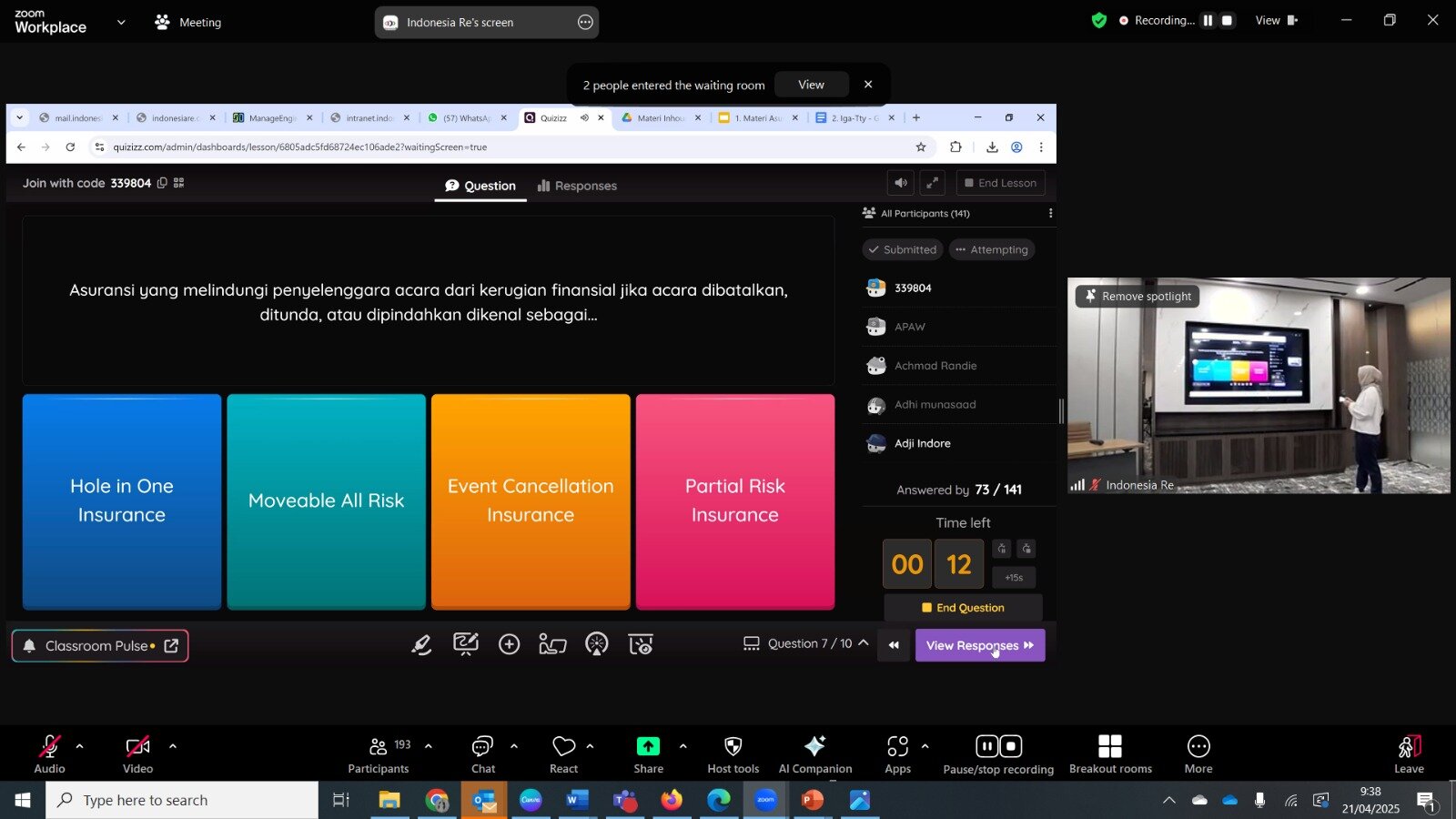Expand video options arrow
The width and height of the screenshot is (1456, 819).
[x=173, y=746]
